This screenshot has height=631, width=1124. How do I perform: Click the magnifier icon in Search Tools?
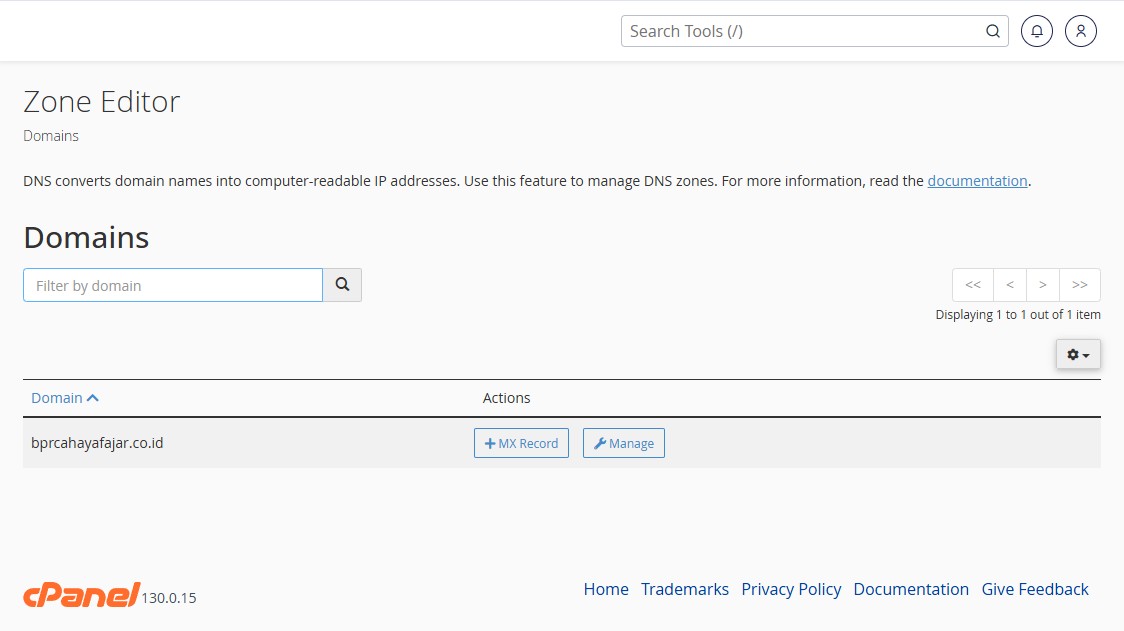click(x=993, y=31)
